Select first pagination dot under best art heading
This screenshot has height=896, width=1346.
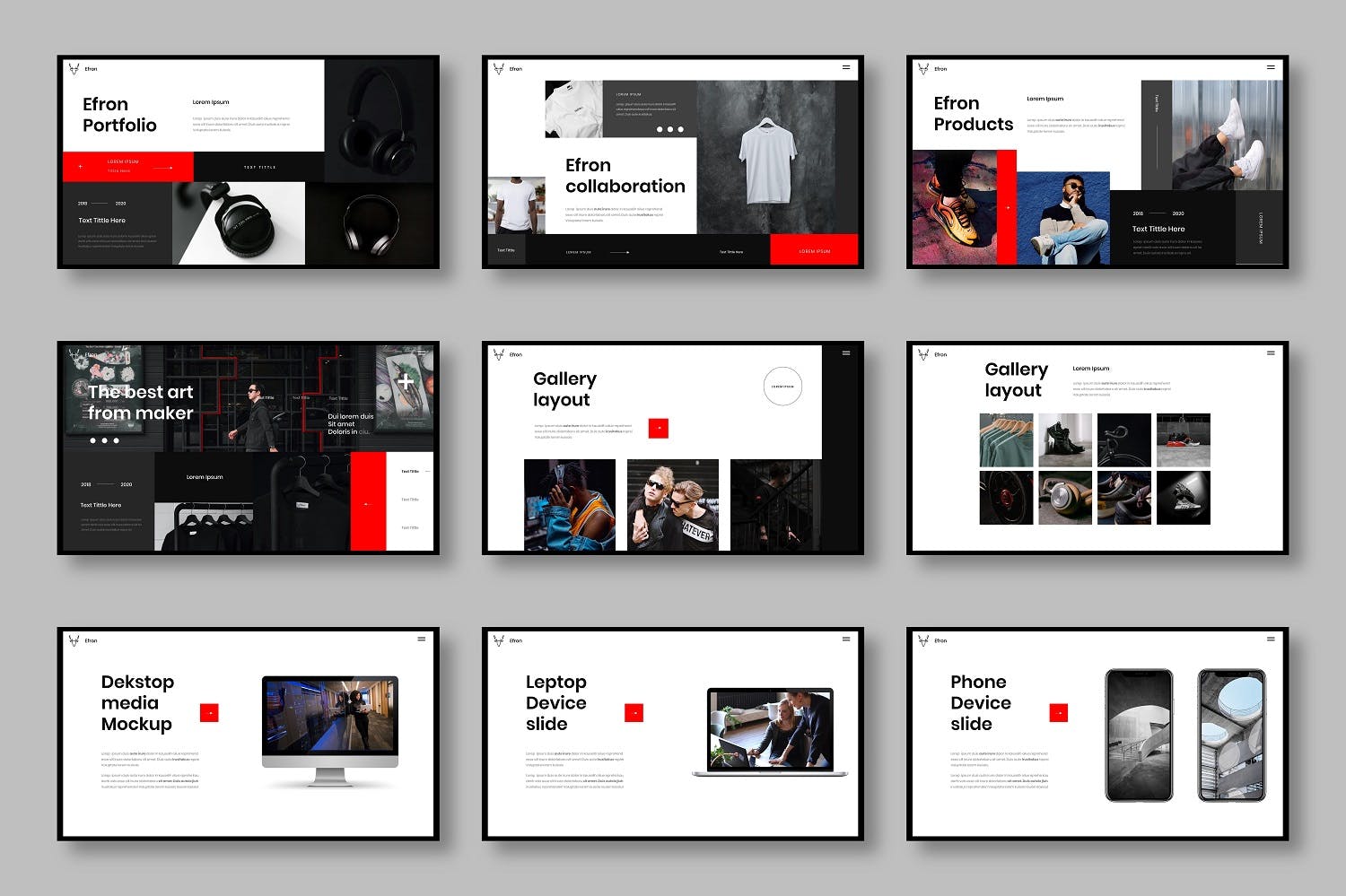[x=92, y=440]
